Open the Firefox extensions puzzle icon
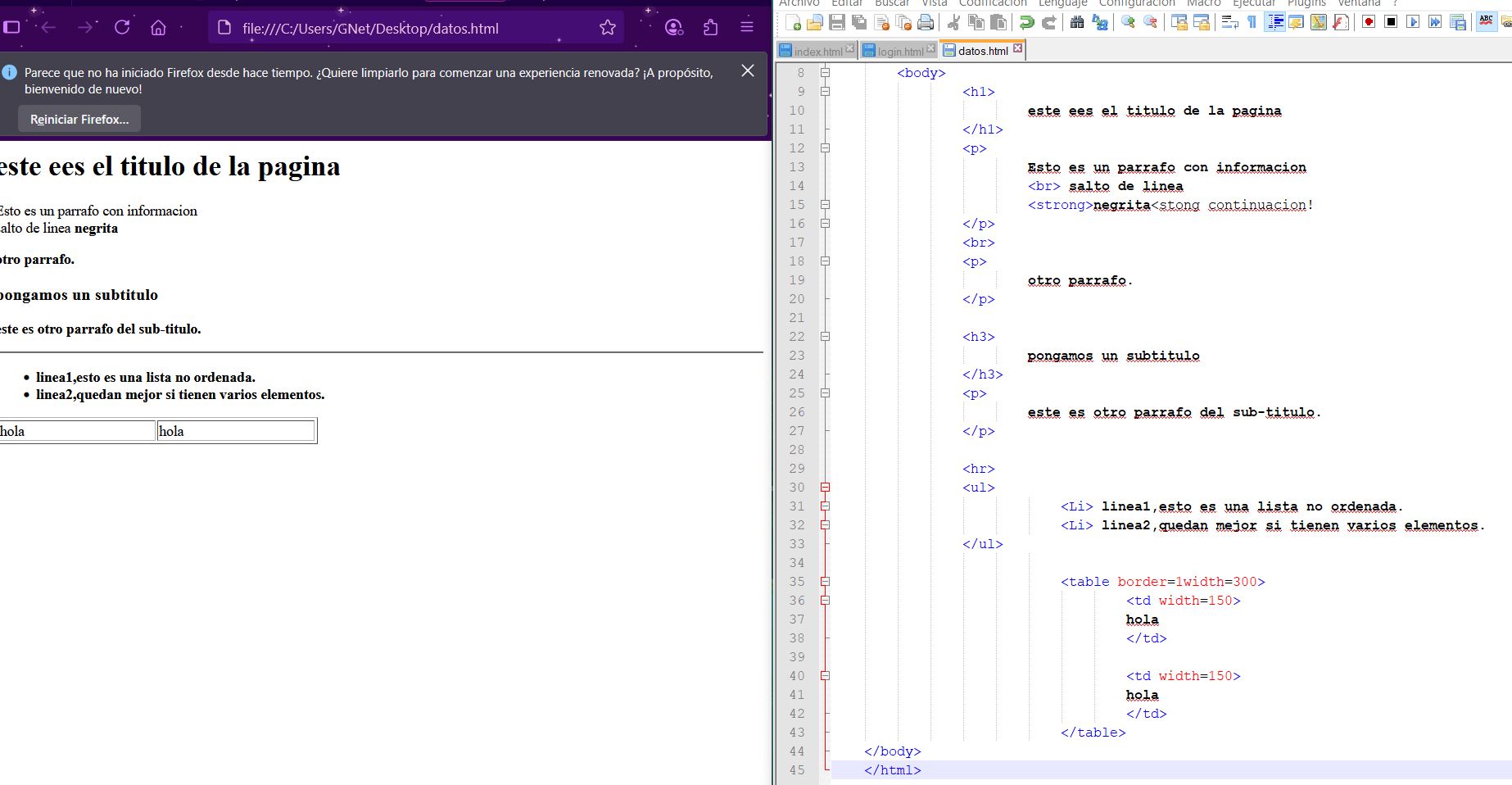 tap(710, 28)
